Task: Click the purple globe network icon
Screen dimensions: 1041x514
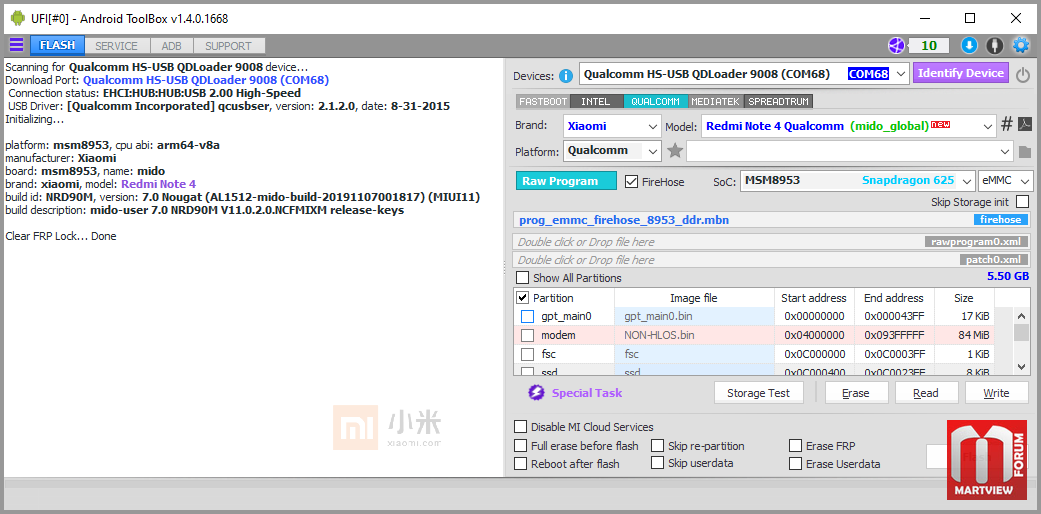Action: click(897, 46)
